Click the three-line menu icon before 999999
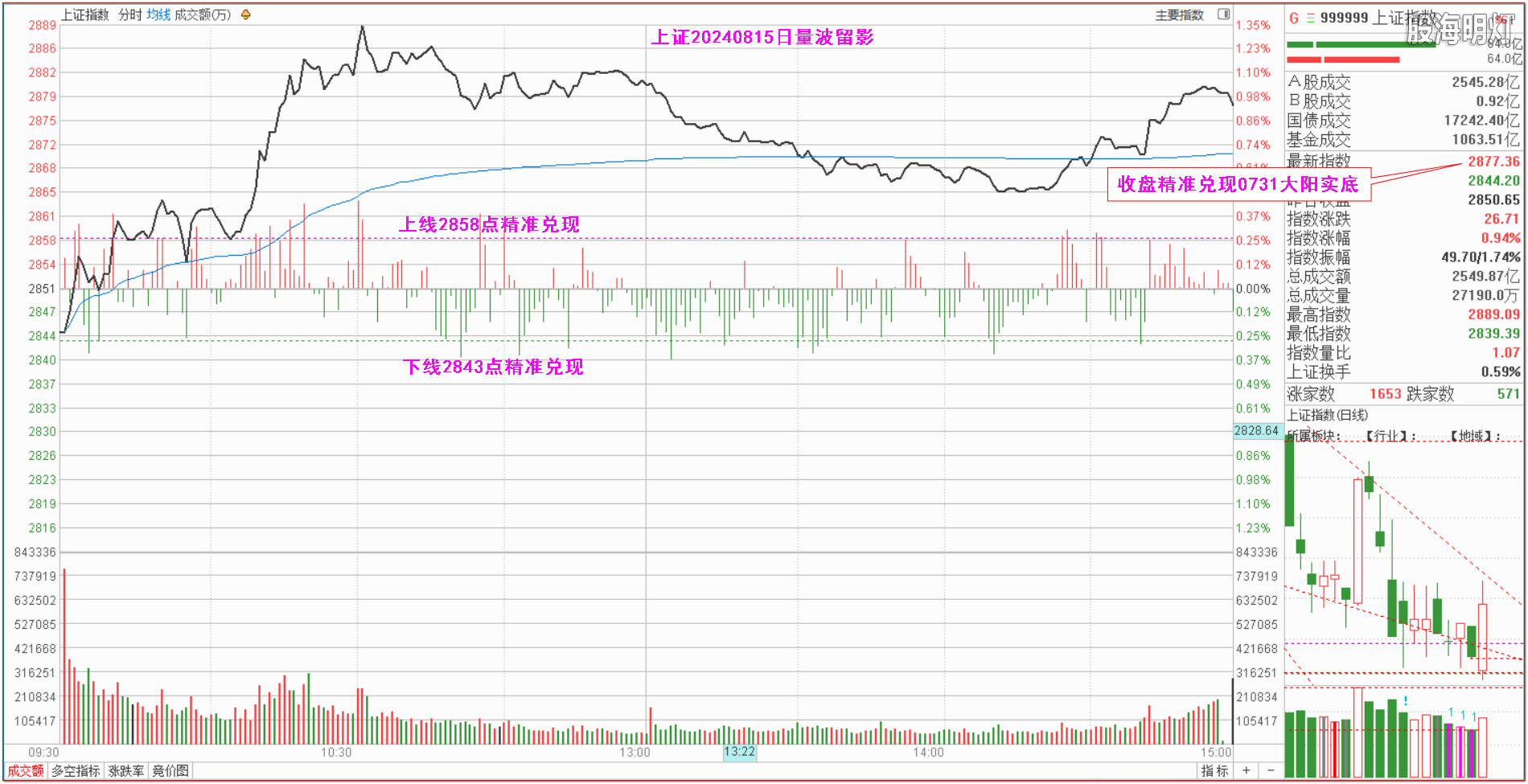1528x784 pixels. pyautogui.click(x=1310, y=18)
